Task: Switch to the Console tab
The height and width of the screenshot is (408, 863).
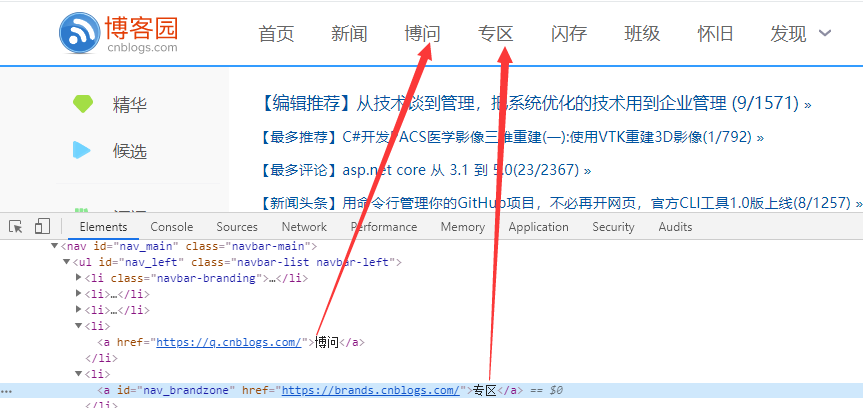Action: (171, 227)
